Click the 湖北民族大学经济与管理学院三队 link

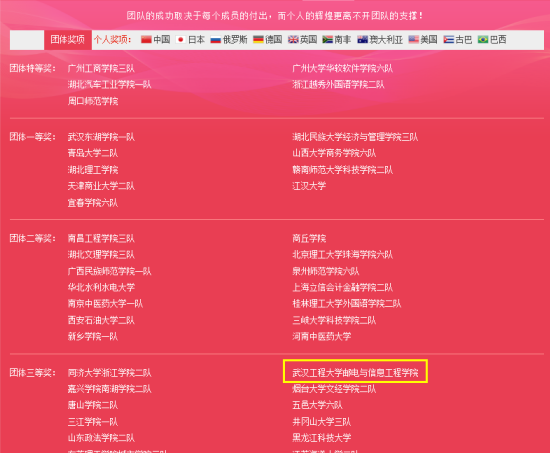click(355, 137)
